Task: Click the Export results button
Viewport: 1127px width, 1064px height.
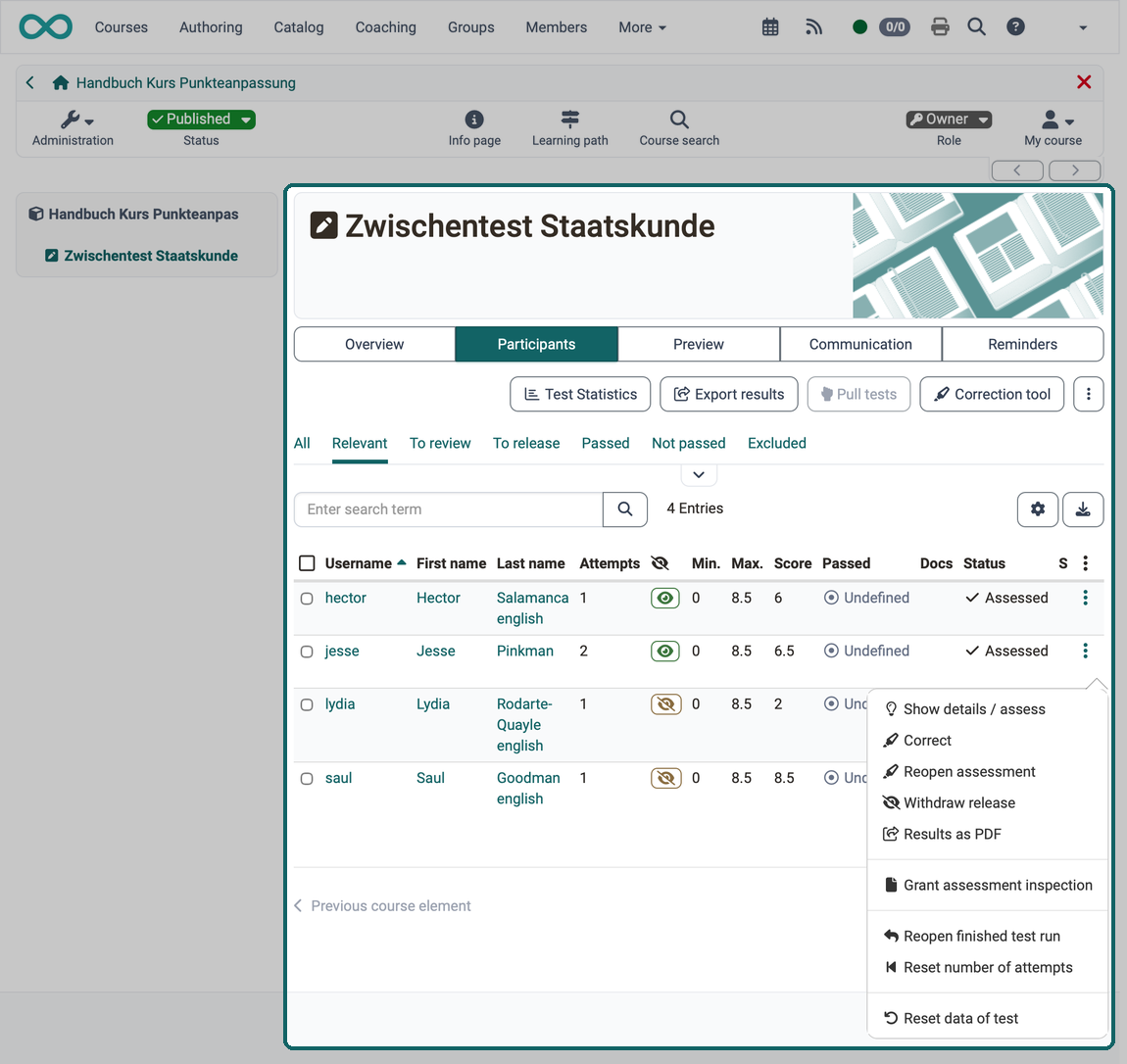Action: tap(729, 395)
